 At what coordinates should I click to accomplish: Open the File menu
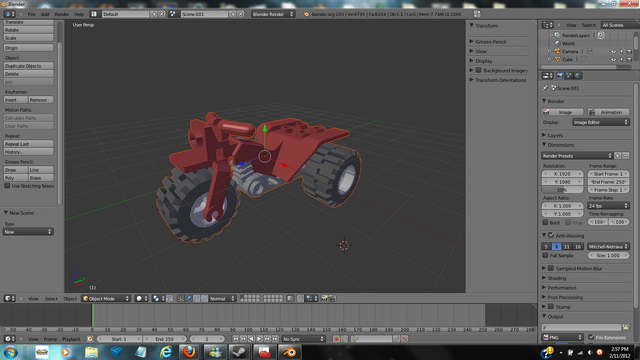[31, 14]
